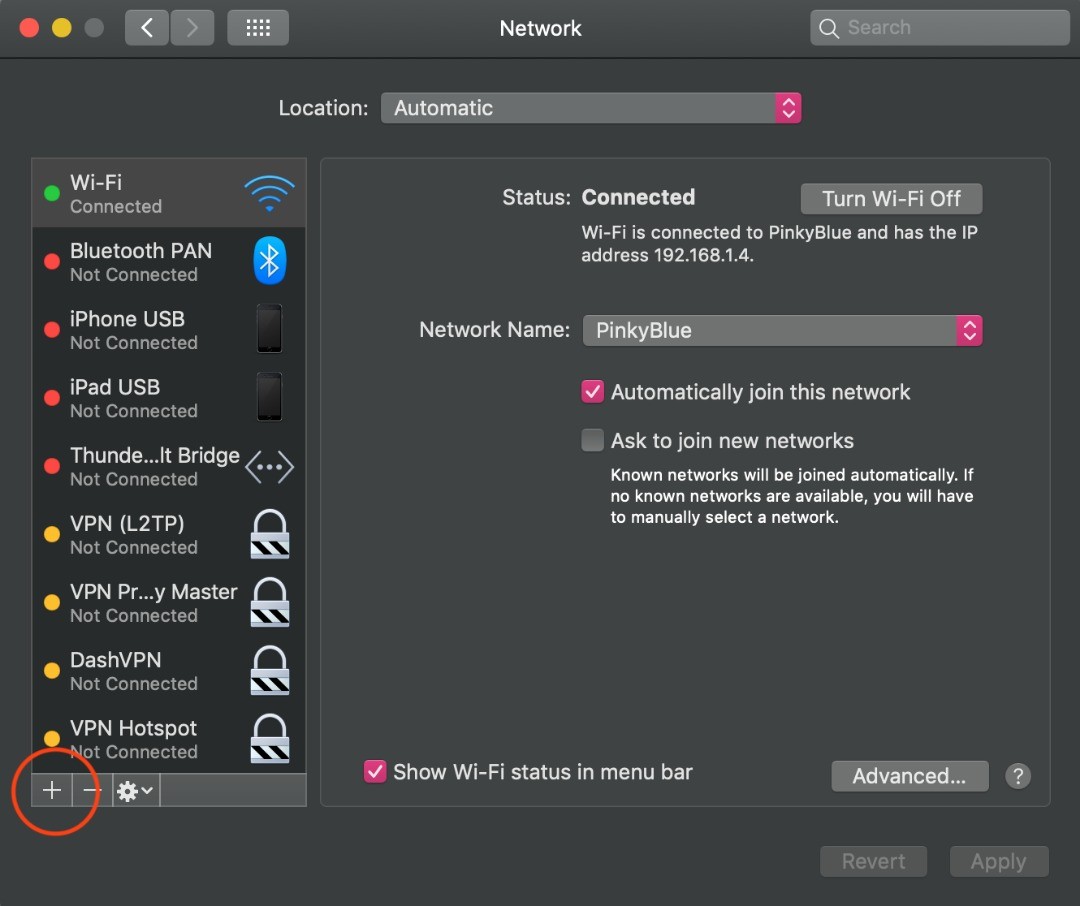Open the Location dropdown
1080x906 pixels.
(x=788, y=107)
